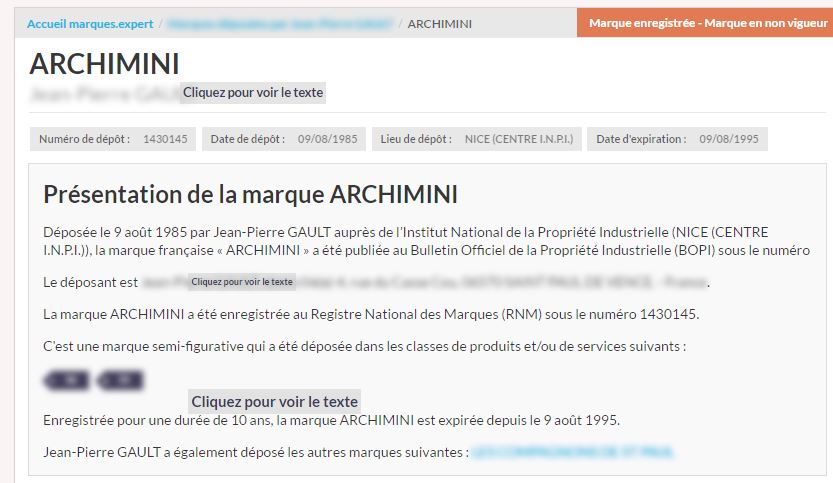Image resolution: width=833 pixels, height=483 pixels.
Task: Select the Date de dépôt 09/08/1985 field
Action: point(284,139)
